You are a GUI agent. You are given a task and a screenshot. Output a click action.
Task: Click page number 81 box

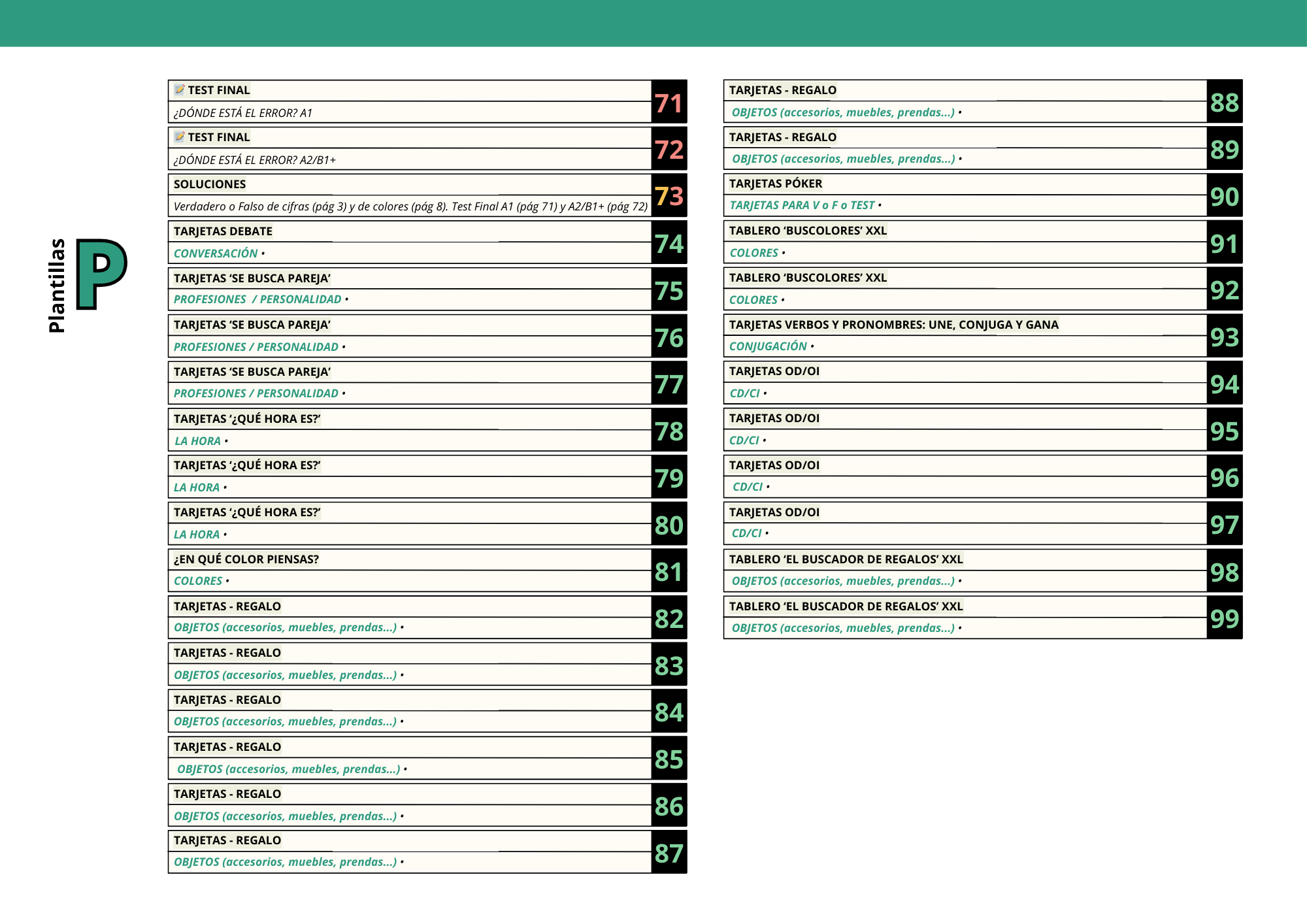(669, 572)
